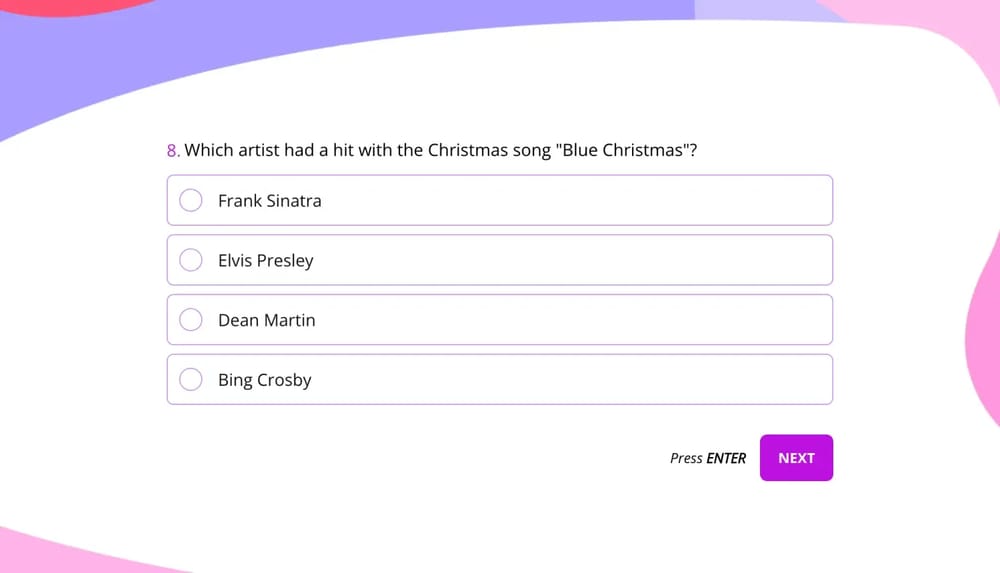The height and width of the screenshot is (573, 1000).
Task: Click the "Bing Crosby" answer text
Action: 264,380
